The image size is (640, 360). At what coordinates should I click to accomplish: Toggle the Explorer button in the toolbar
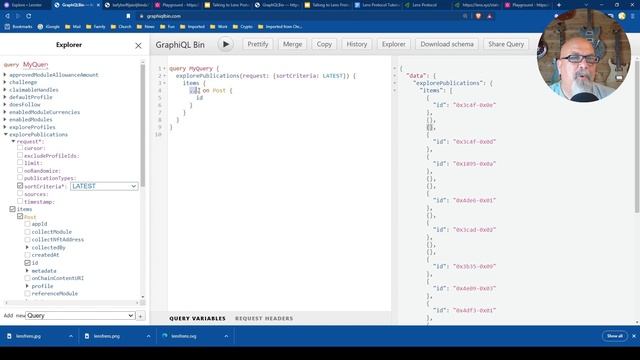tap(394, 44)
